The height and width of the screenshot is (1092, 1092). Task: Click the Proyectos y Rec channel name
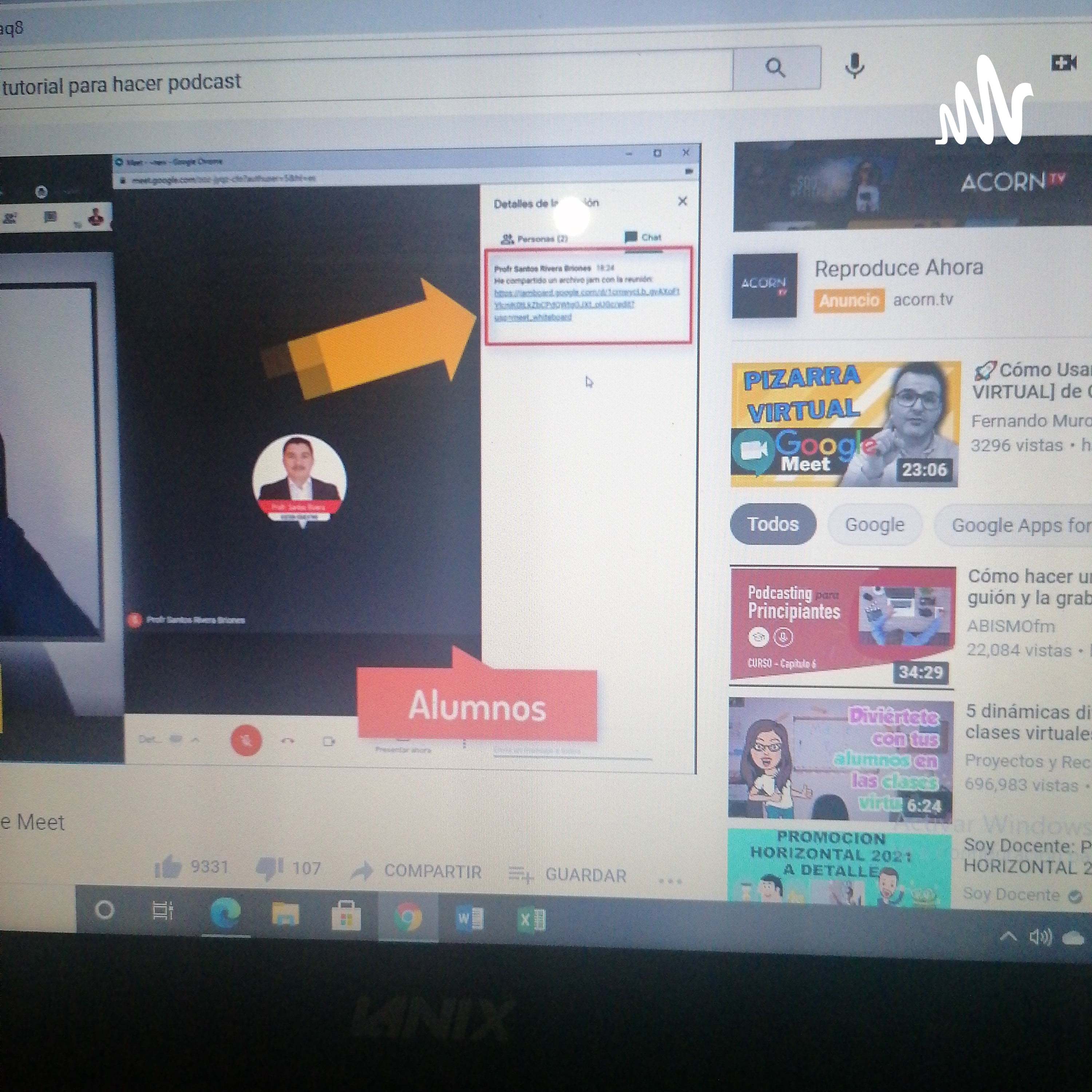click(x=1028, y=761)
